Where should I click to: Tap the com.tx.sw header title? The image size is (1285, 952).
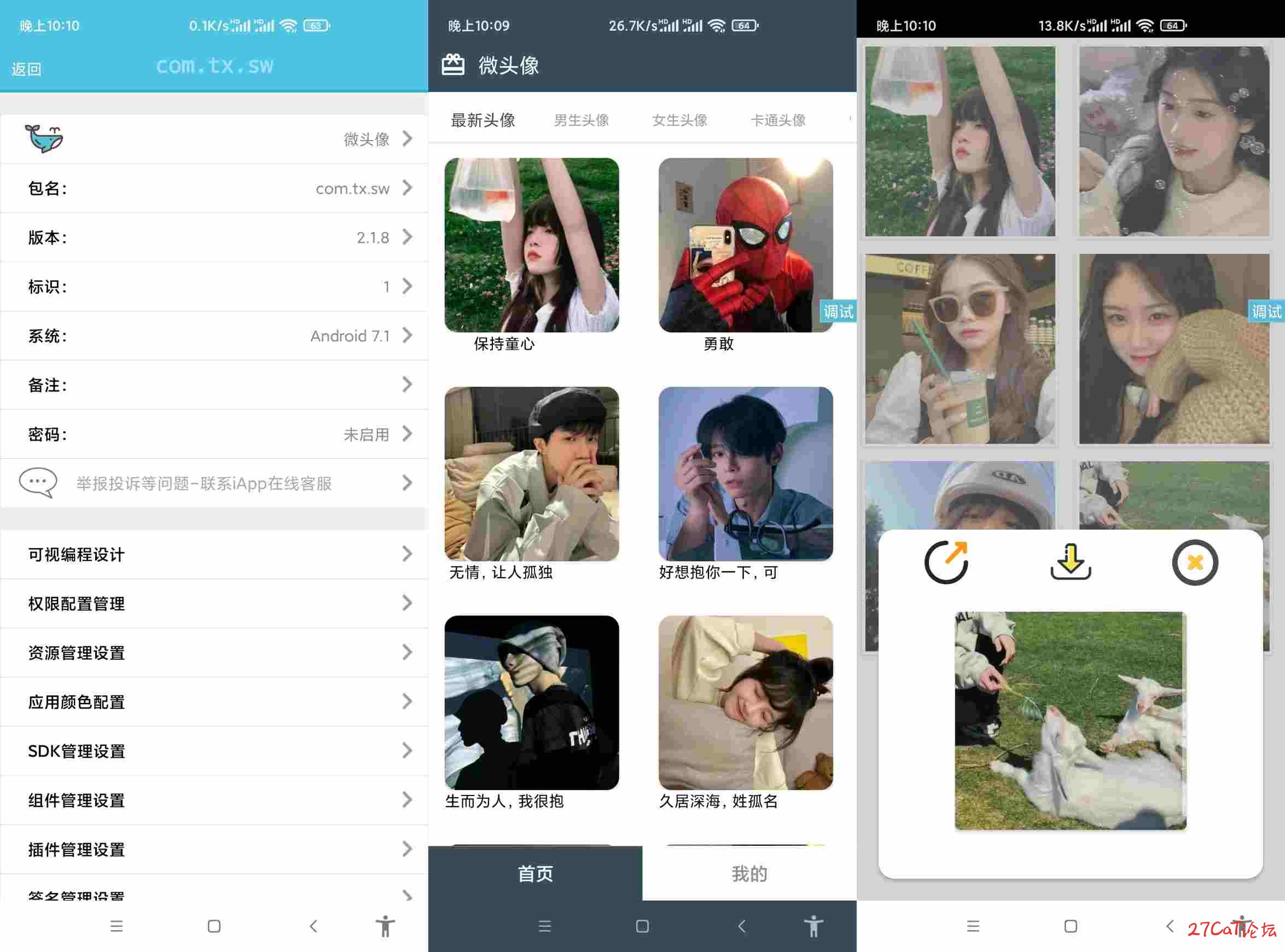pyautogui.click(x=214, y=66)
